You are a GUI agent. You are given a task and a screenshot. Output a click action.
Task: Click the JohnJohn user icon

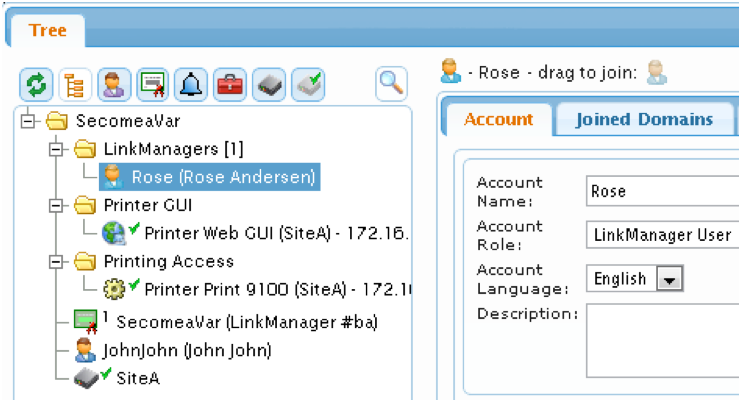click(x=85, y=350)
